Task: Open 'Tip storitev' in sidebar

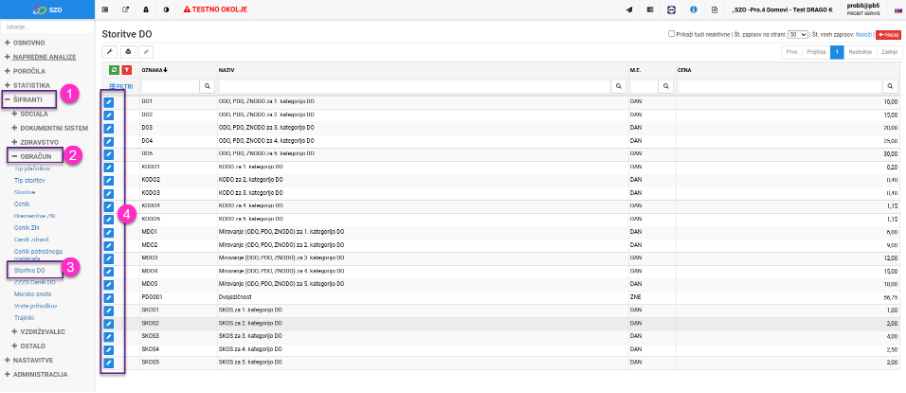Action: (29, 181)
